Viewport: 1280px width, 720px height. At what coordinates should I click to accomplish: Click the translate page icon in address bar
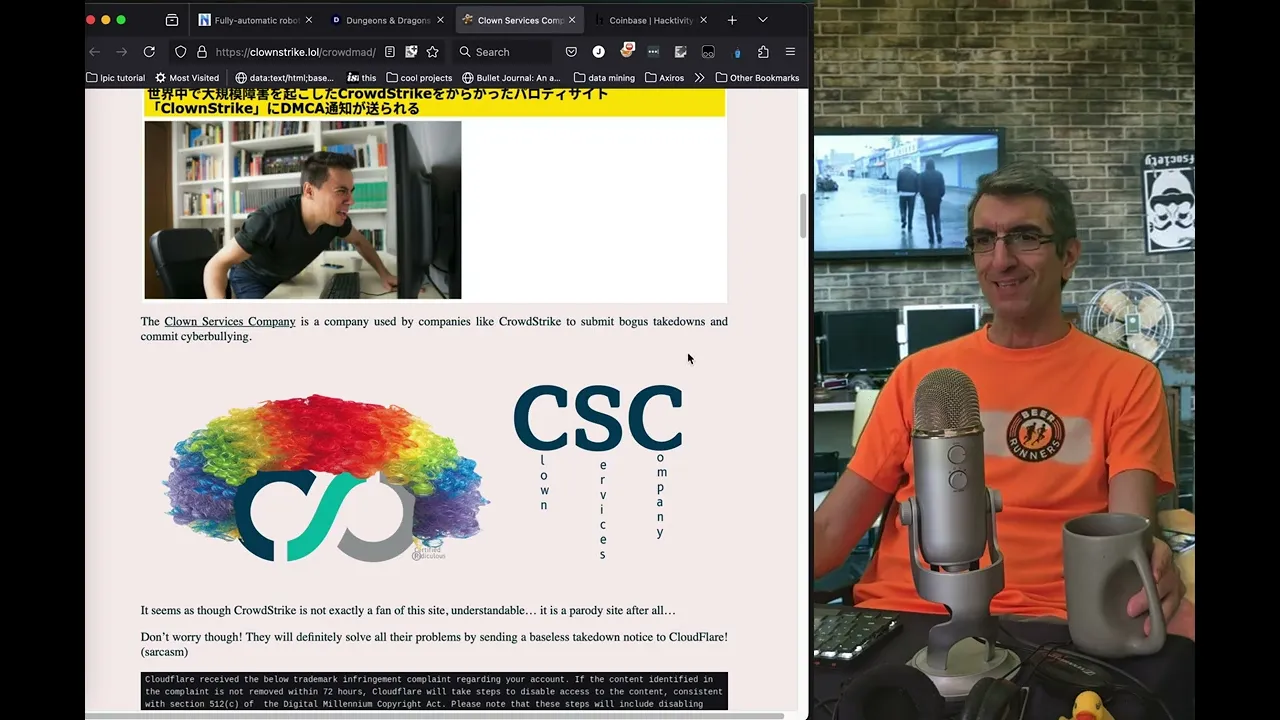coord(411,52)
